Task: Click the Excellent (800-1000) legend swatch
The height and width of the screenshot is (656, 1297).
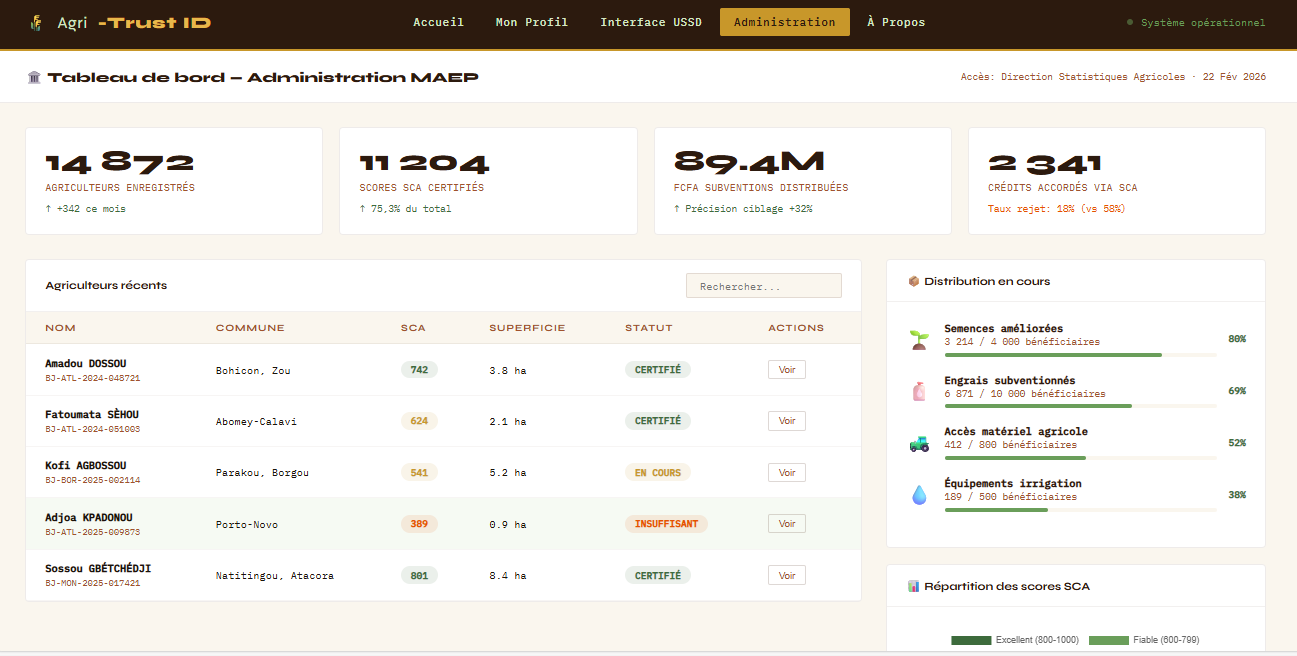Action: (x=971, y=640)
